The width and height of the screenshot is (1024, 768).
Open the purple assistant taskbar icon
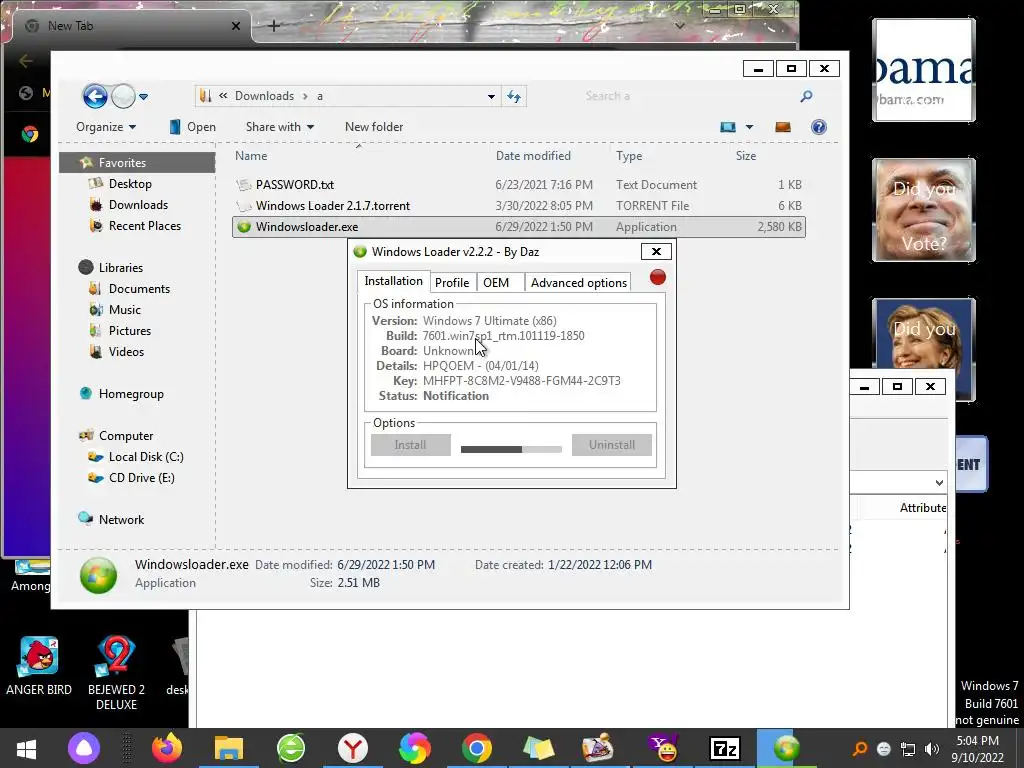[x=84, y=748]
